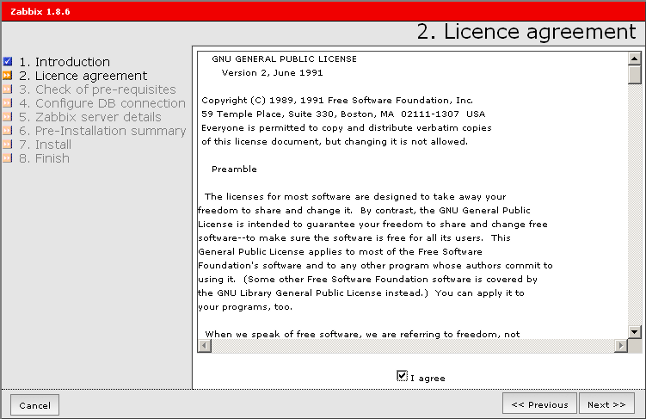Image resolution: width=646 pixels, height=419 pixels.
Task: Click the current-step arrow icon beside Licence agreement
Action: [x=8, y=76]
